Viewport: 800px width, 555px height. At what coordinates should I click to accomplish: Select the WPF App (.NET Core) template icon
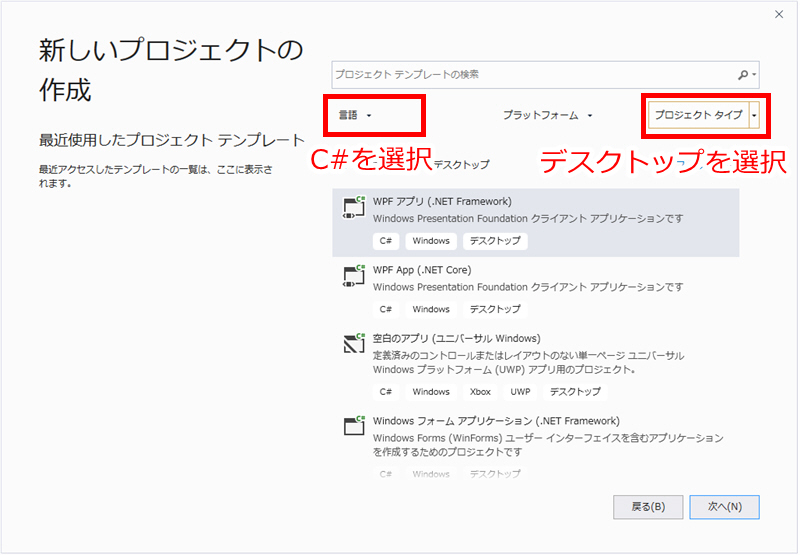(x=354, y=276)
